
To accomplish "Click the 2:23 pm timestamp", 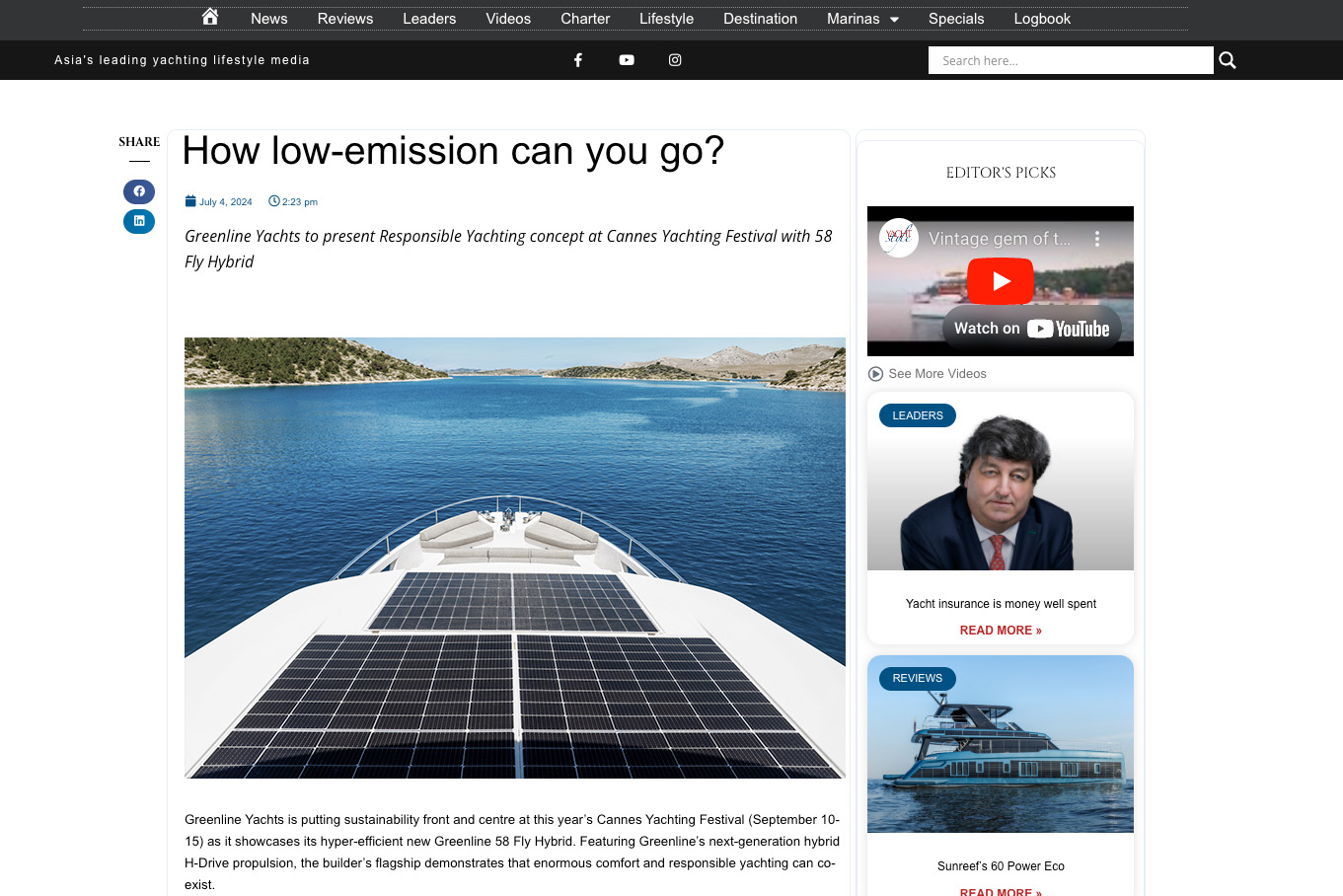I will click(300, 202).
